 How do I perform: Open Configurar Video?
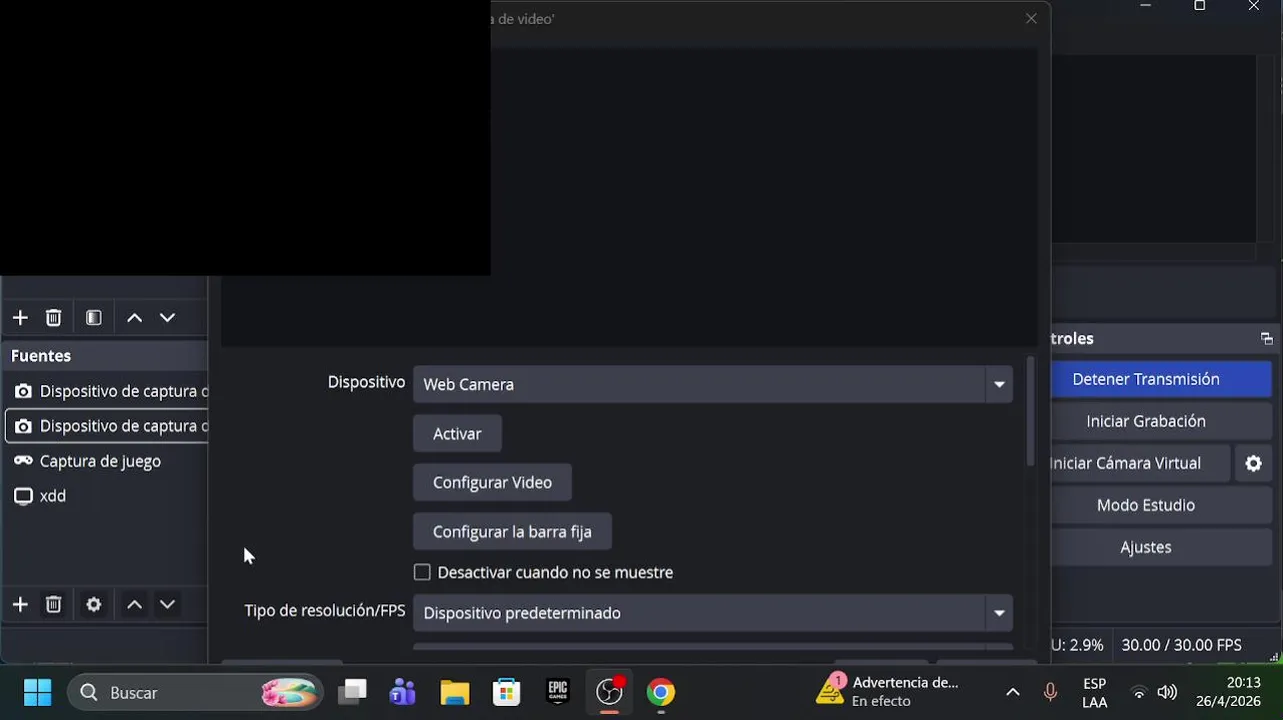point(492,483)
